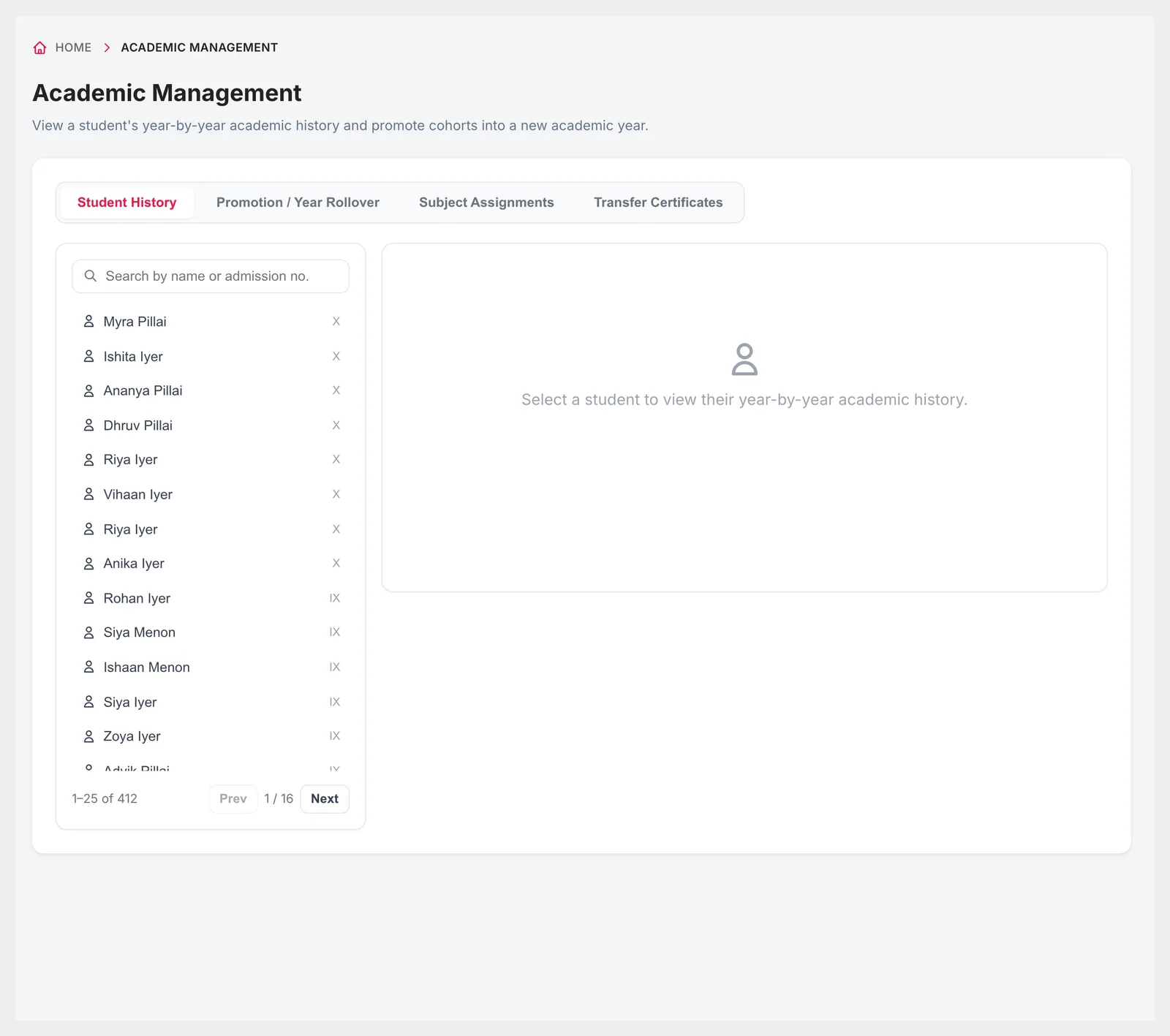Go to the Next page of students

point(325,798)
